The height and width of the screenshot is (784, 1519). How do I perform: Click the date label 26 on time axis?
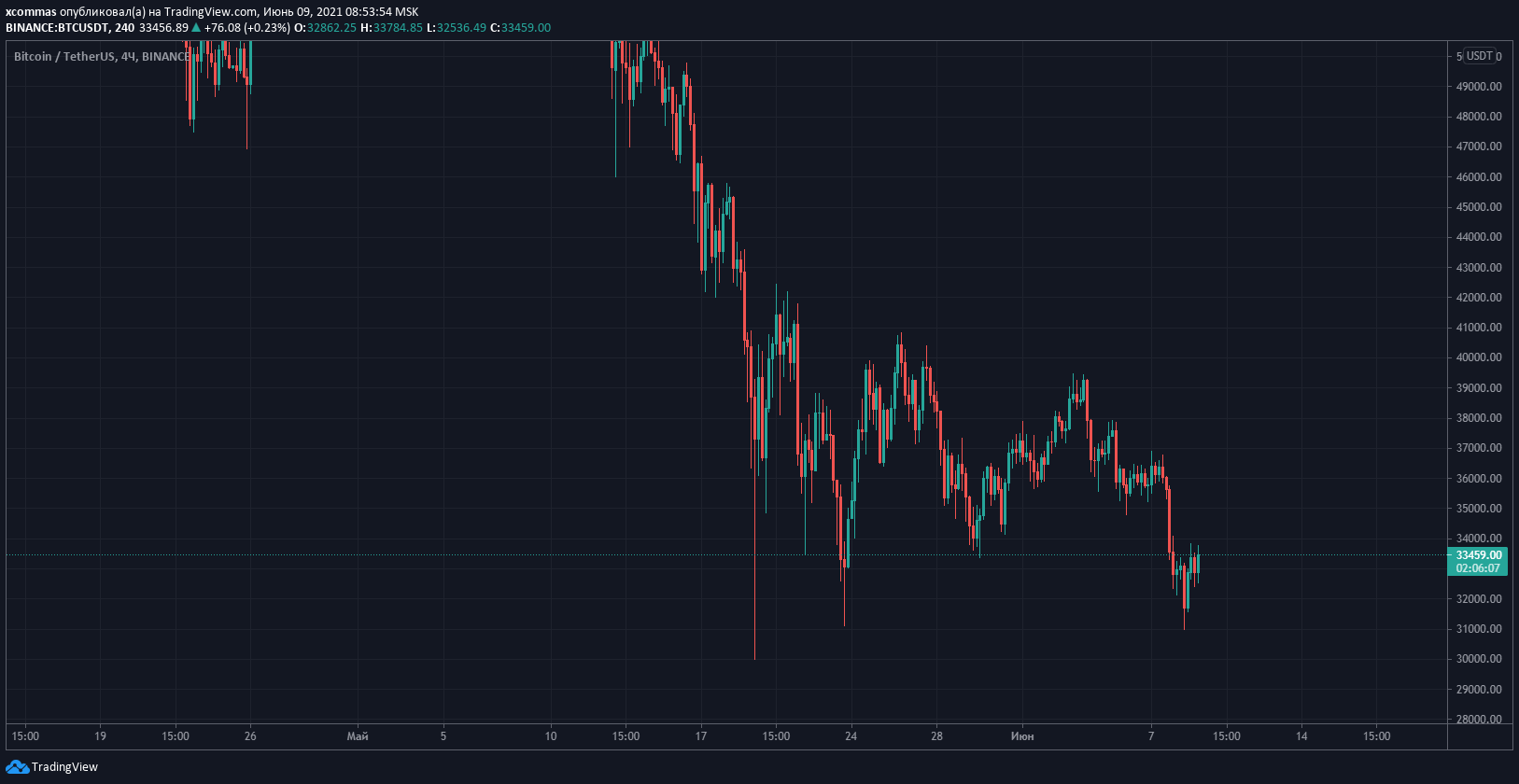click(x=250, y=736)
